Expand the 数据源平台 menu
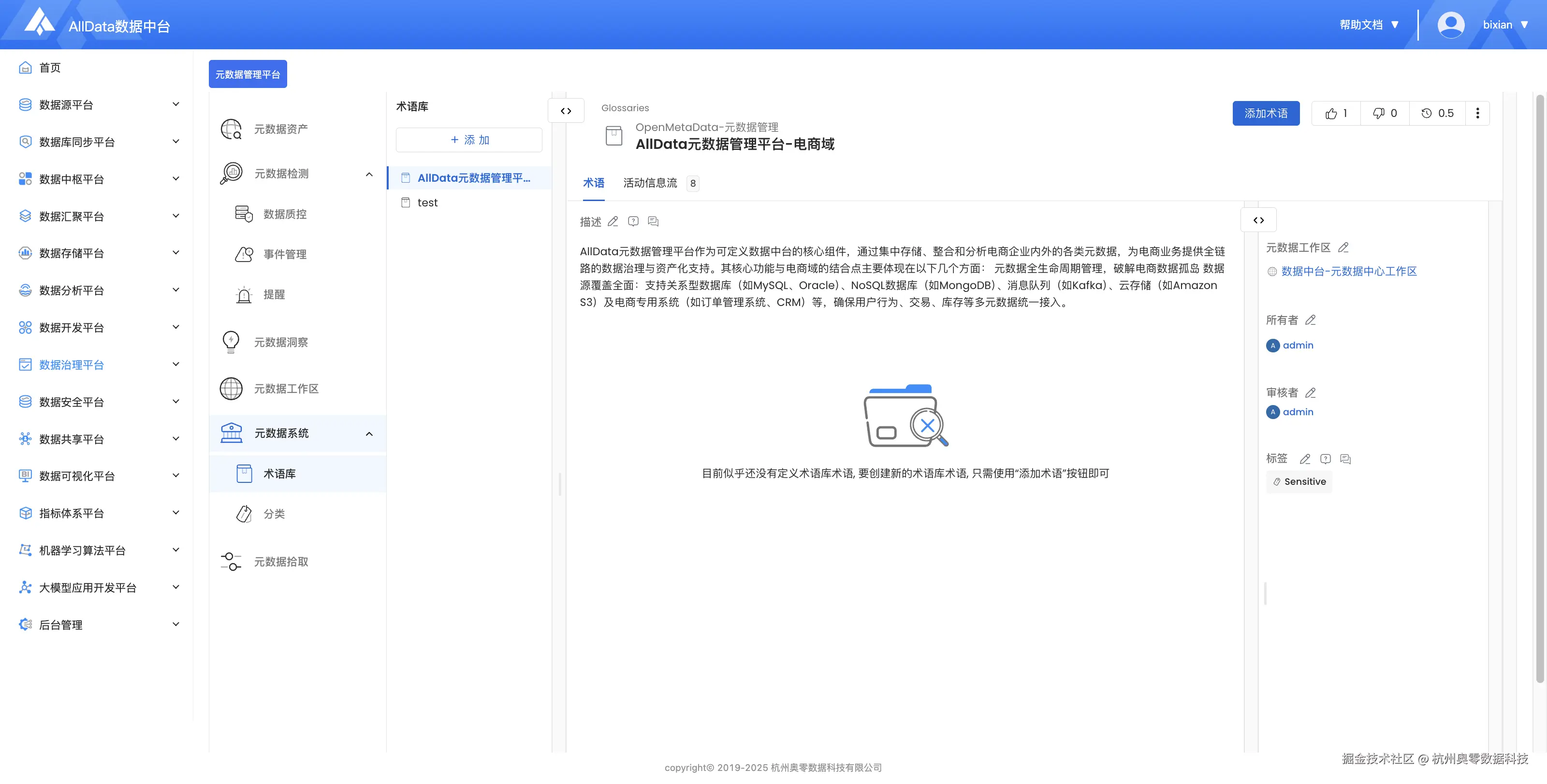 [175, 104]
